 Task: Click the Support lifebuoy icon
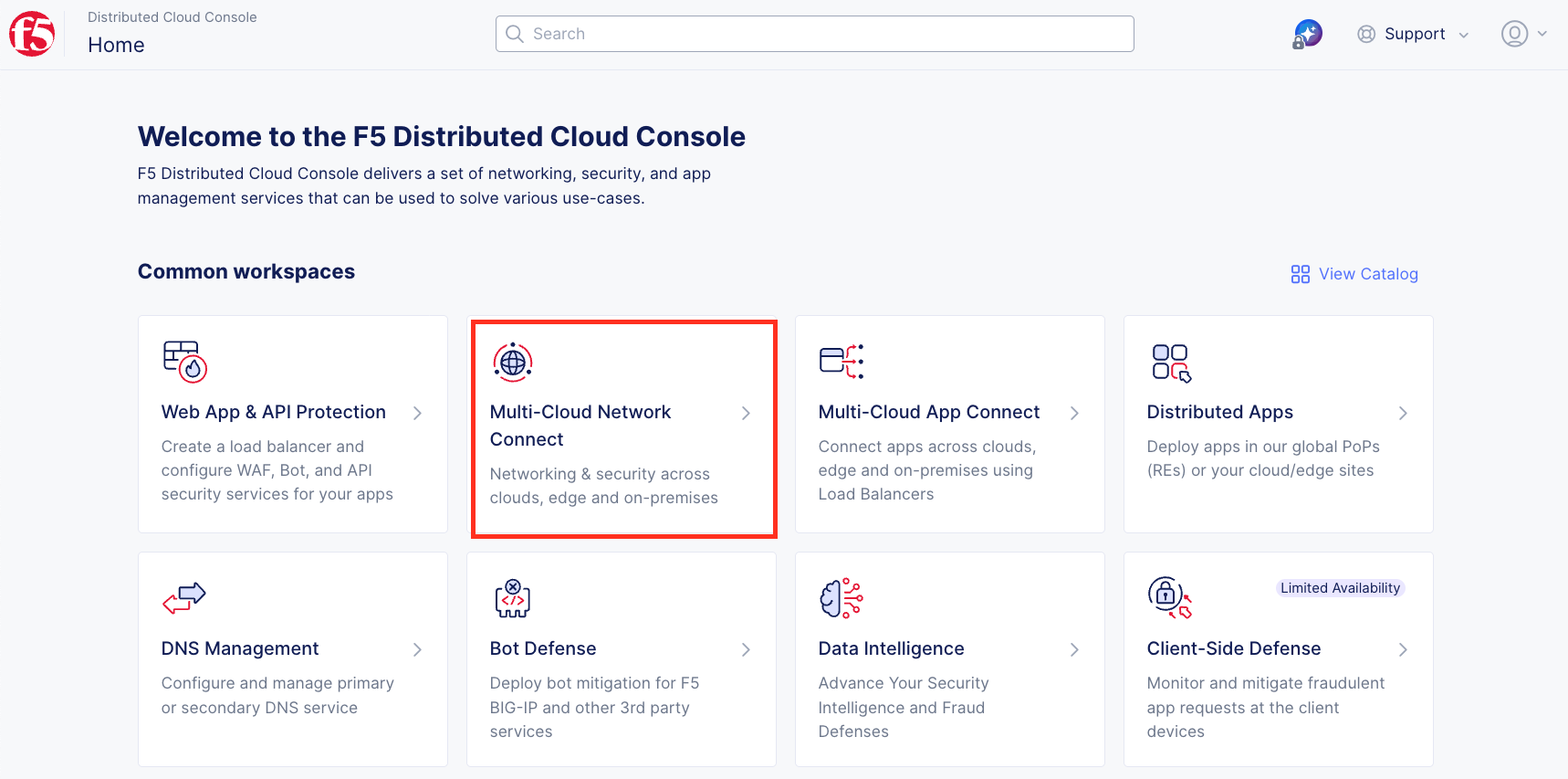pyautogui.click(x=1366, y=34)
